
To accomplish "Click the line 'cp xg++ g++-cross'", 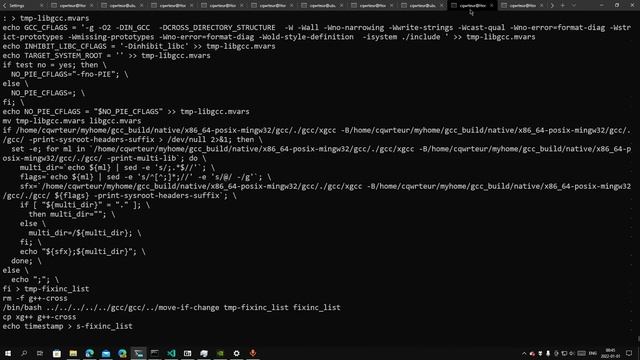I will click(x=39, y=317).
